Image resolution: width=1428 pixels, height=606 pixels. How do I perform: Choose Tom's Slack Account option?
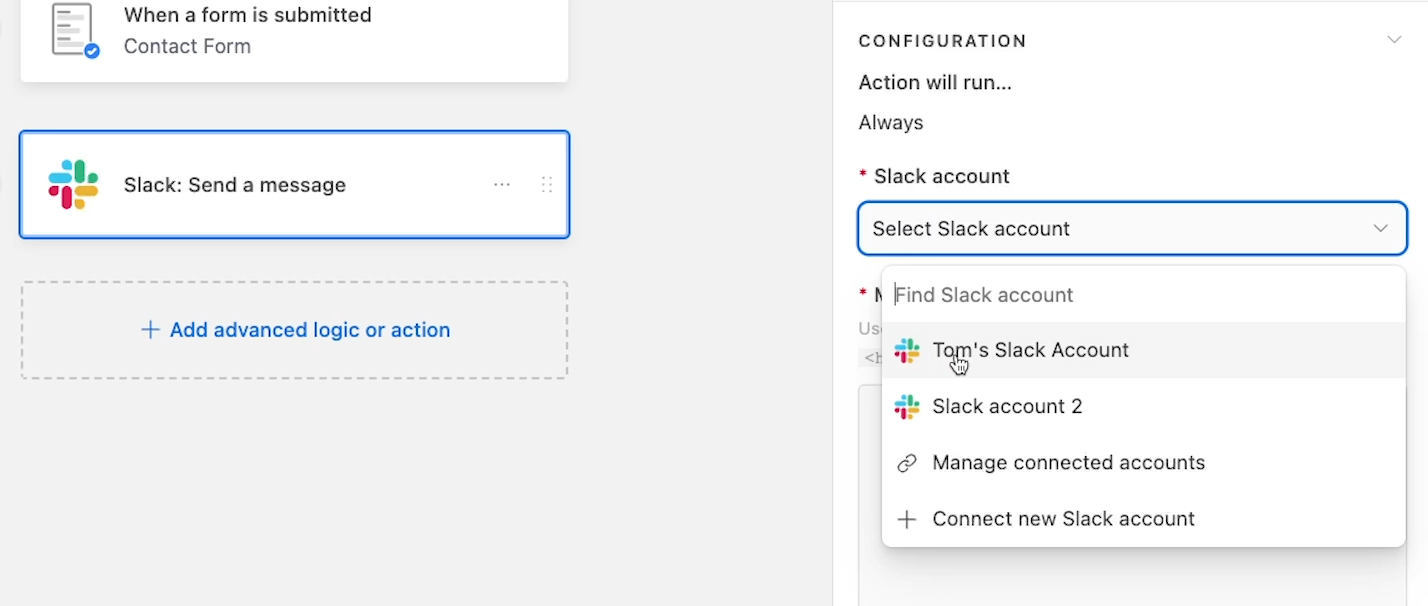1144,350
